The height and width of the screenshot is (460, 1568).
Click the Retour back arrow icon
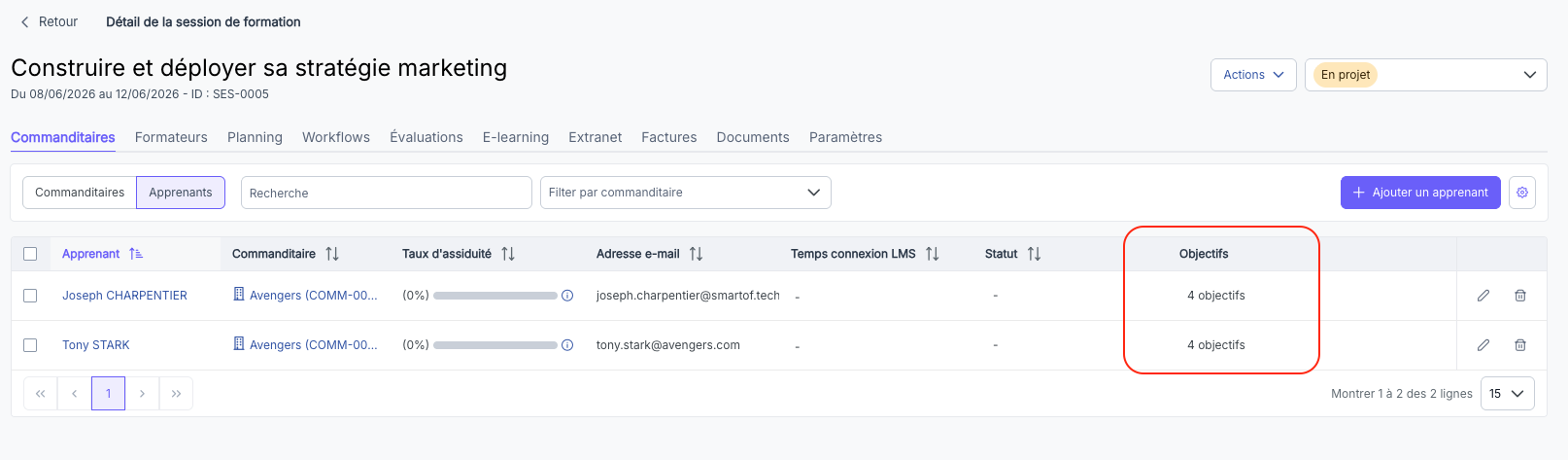coord(25,21)
